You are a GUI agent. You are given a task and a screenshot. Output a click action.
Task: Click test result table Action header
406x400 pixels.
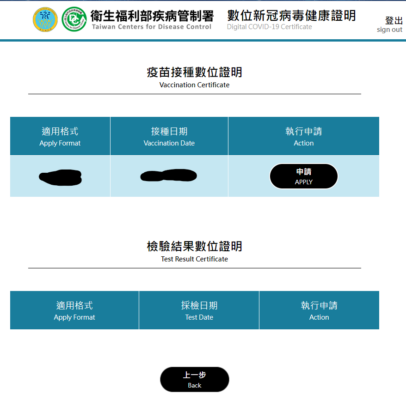click(319, 310)
